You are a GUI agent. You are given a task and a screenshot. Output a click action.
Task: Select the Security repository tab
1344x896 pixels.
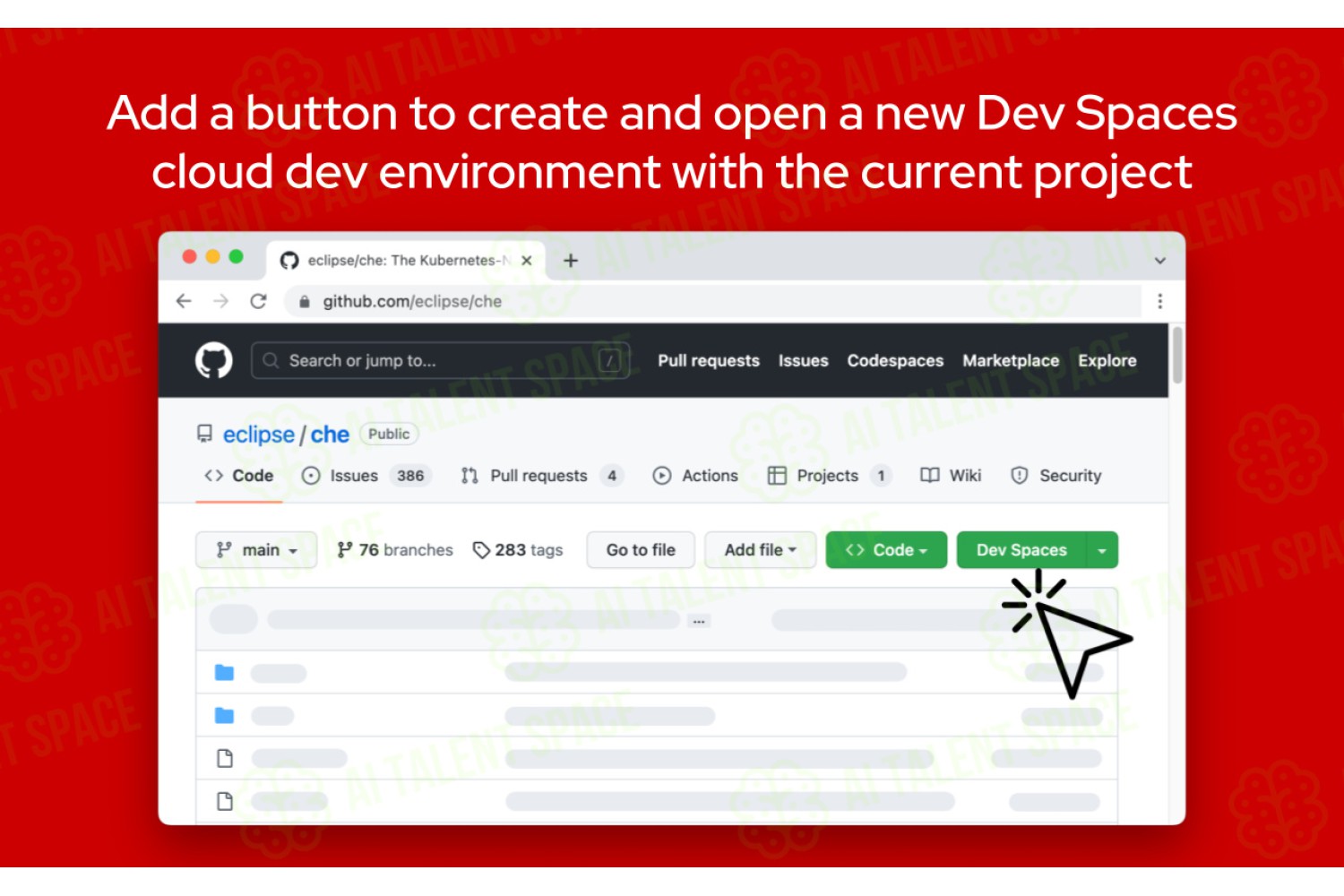click(1055, 476)
